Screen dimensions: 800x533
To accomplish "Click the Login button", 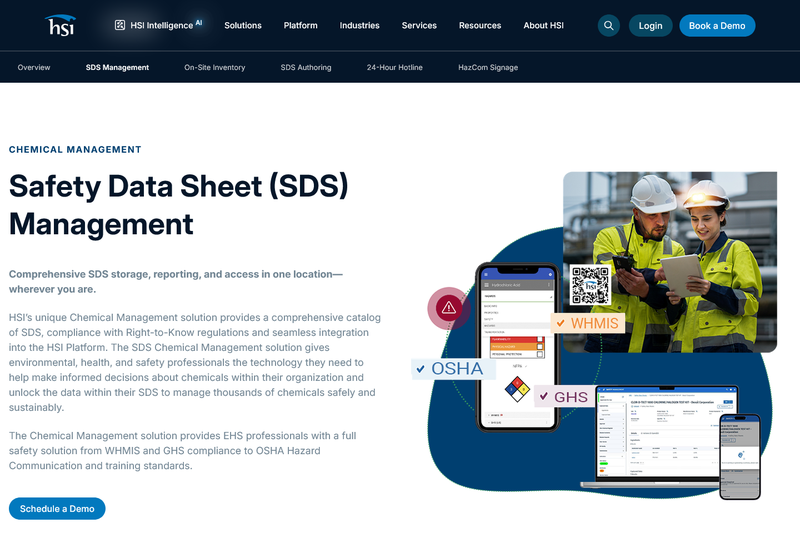I will [651, 26].
